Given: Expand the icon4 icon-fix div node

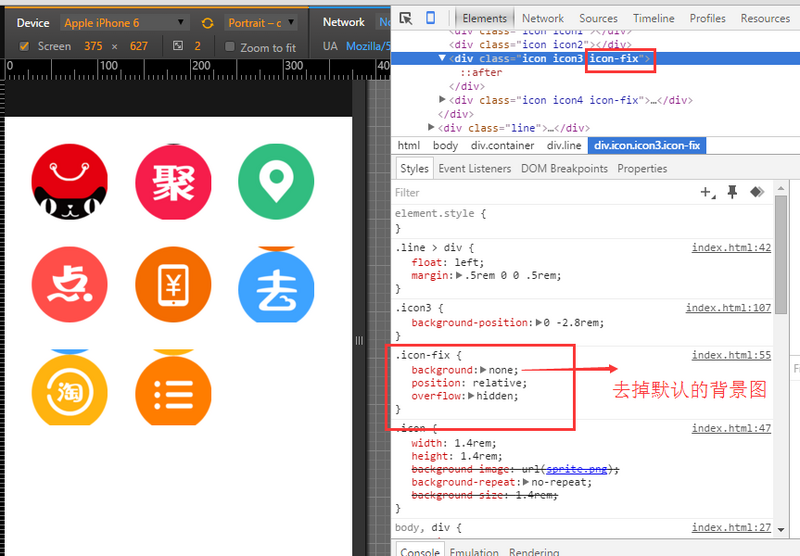Looking at the screenshot, I should pos(443,100).
